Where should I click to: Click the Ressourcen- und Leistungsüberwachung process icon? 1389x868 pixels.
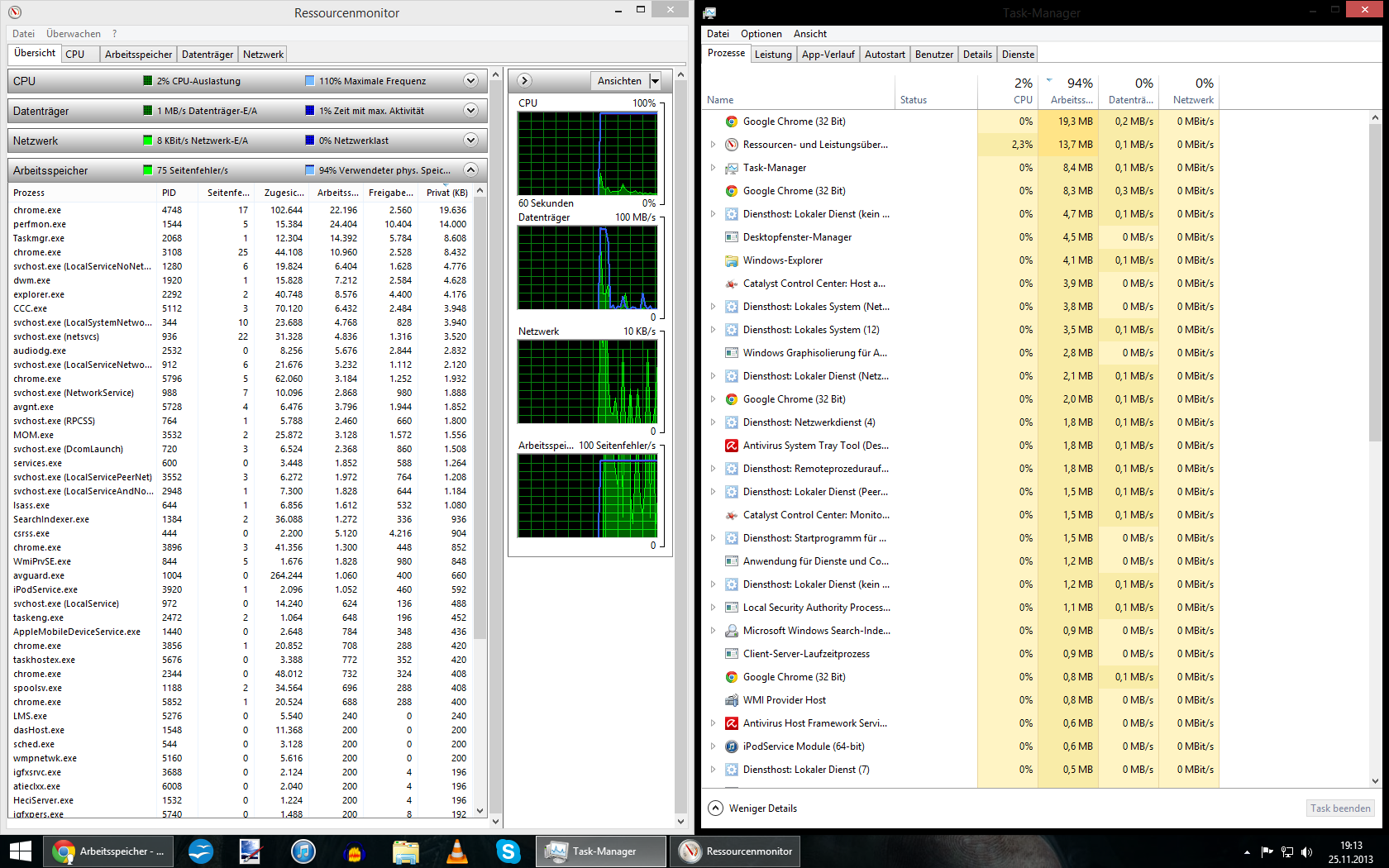point(731,145)
